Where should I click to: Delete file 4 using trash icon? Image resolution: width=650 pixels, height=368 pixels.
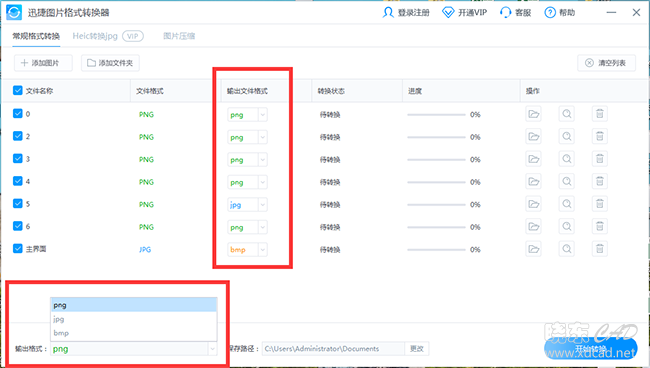(599, 182)
